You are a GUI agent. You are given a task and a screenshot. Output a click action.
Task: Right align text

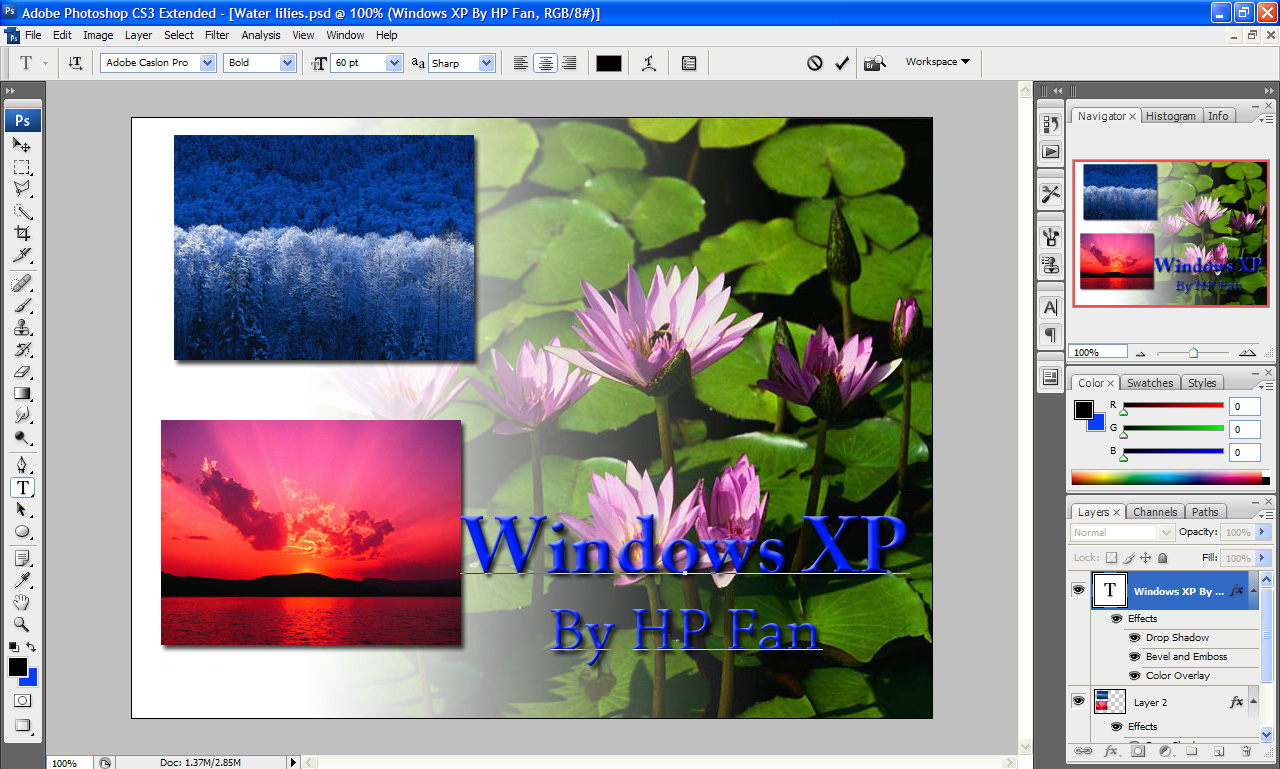tap(569, 63)
